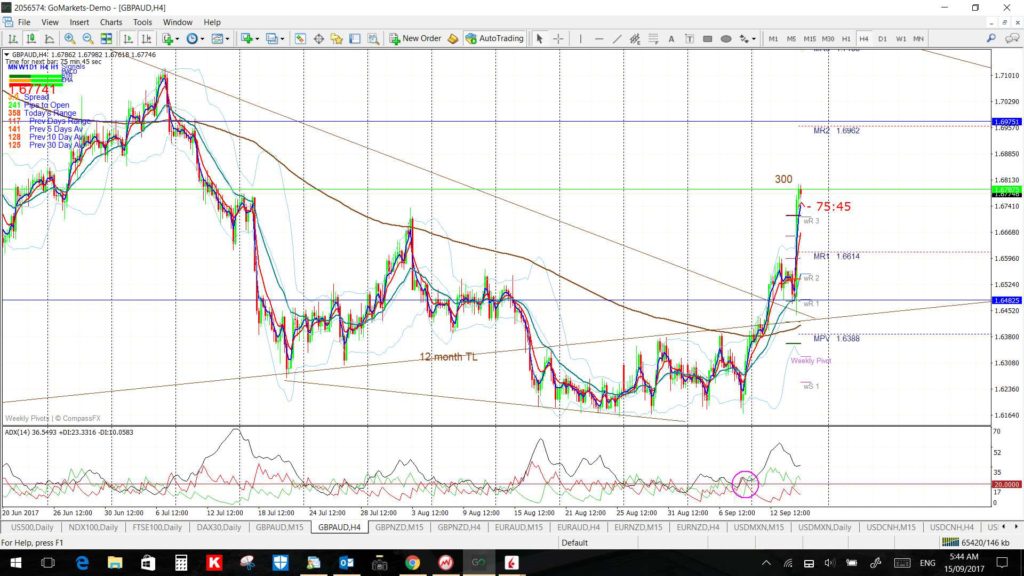Draw a trendline
The height and width of the screenshot is (576, 1024).
(617, 39)
